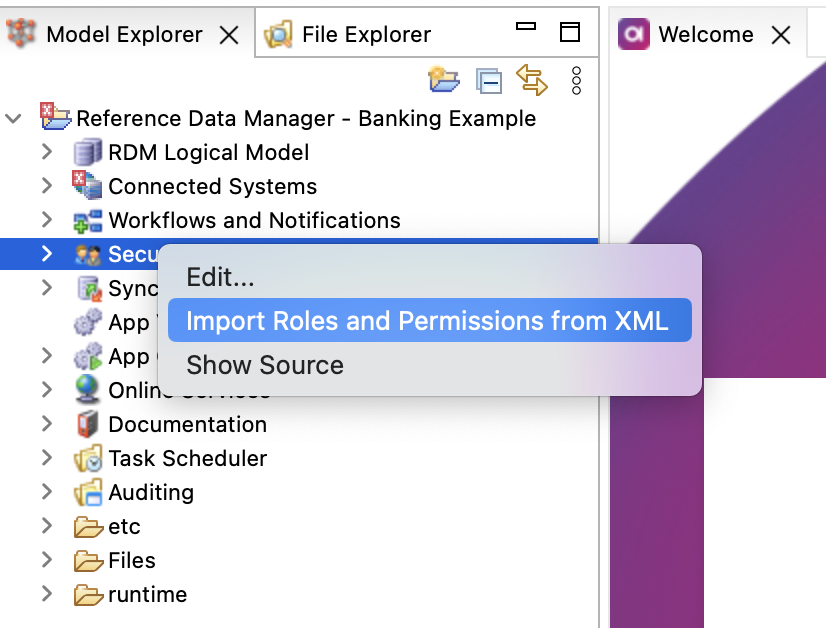
Task: Collapse all tree nodes using the toolbar icon
Action: (489, 81)
